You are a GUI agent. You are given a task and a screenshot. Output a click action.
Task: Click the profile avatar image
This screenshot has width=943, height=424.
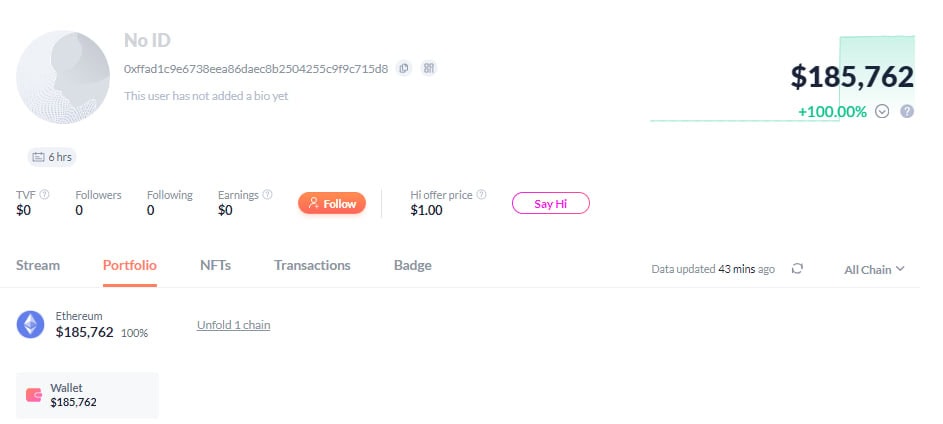tap(64, 78)
